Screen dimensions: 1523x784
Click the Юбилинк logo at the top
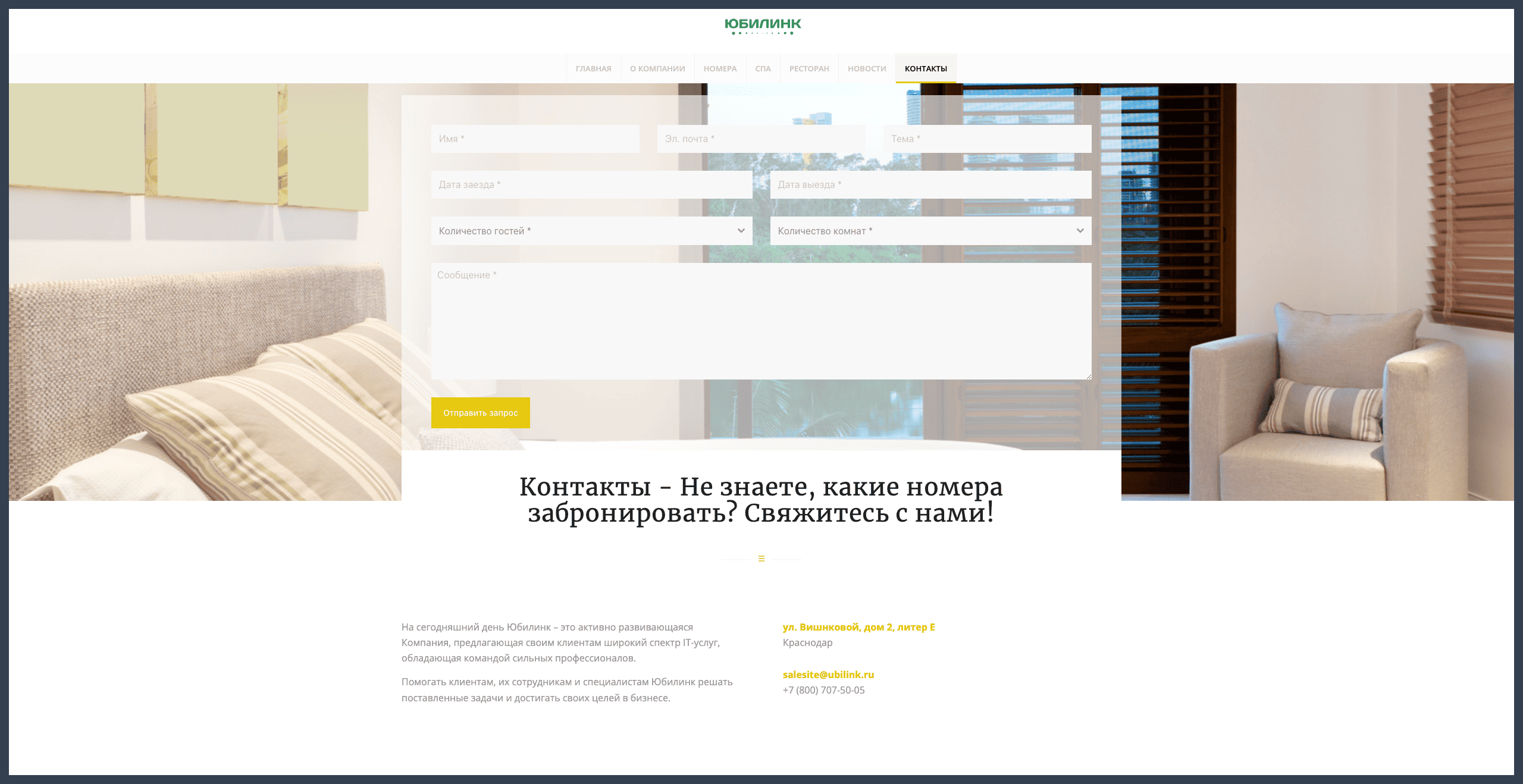coord(762,26)
